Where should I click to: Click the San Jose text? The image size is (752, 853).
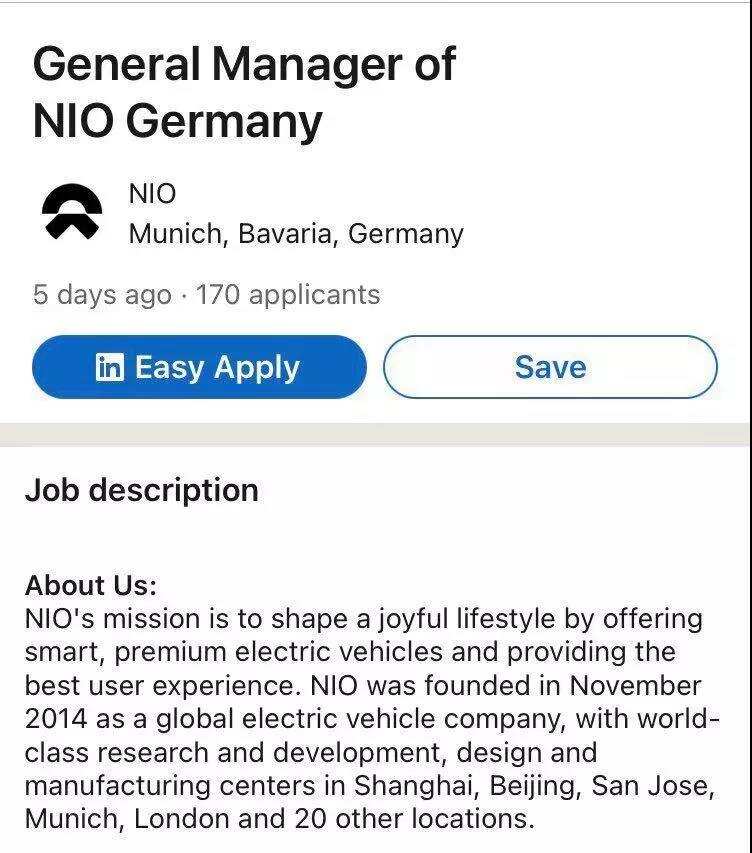(650, 786)
